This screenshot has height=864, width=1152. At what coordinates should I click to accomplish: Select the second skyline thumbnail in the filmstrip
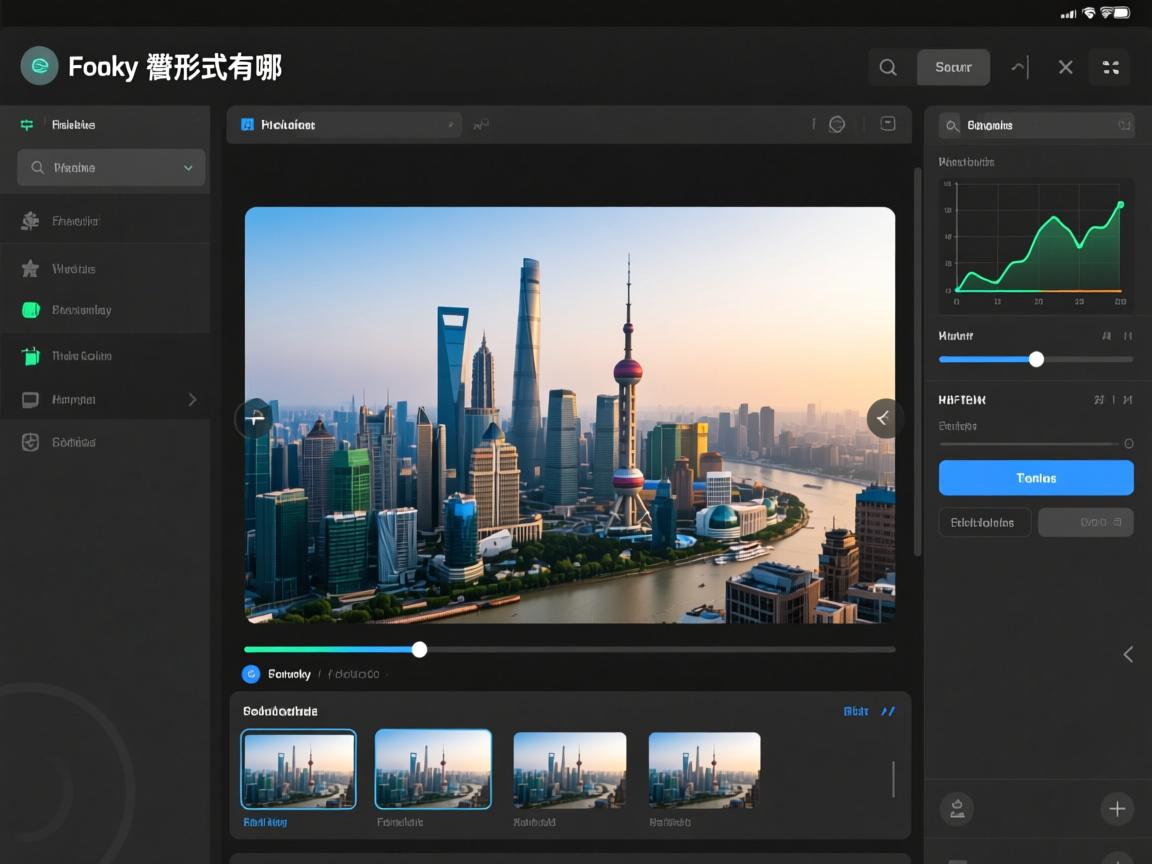click(x=433, y=768)
